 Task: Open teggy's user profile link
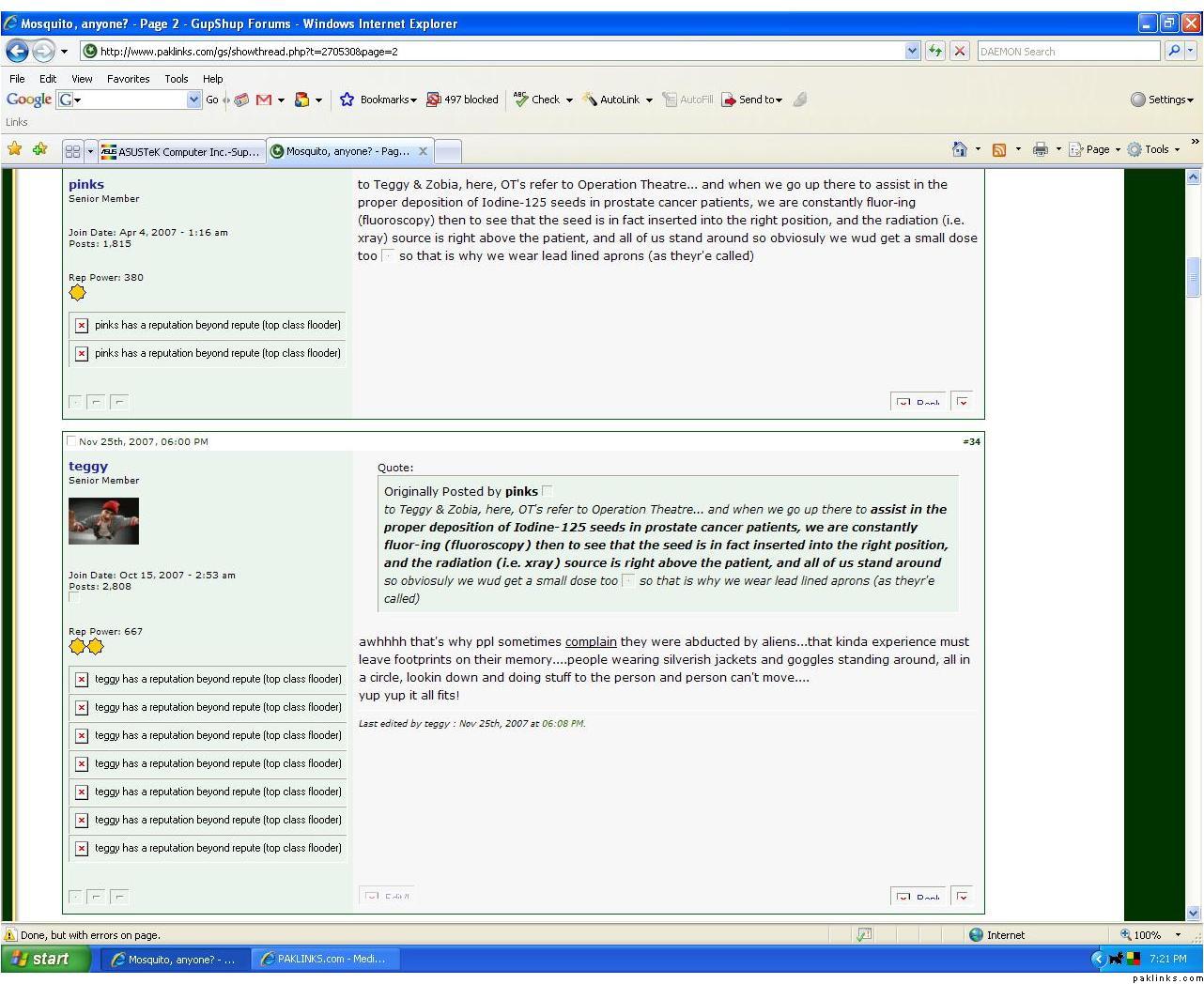[88, 466]
